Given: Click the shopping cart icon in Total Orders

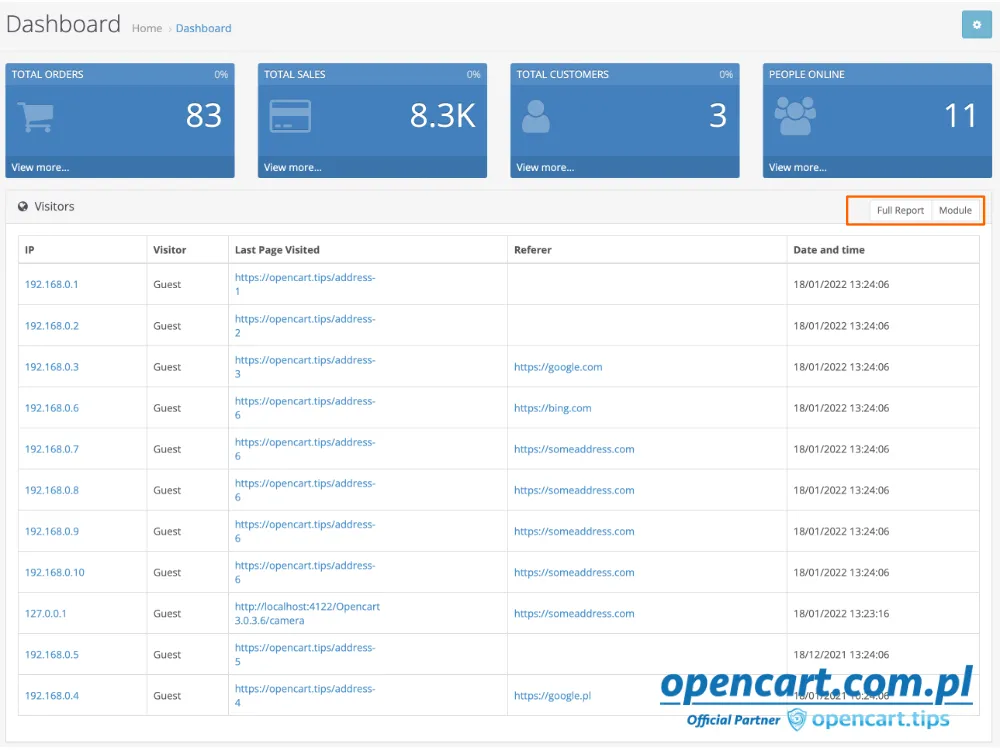Looking at the screenshot, I should coord(36,116).
